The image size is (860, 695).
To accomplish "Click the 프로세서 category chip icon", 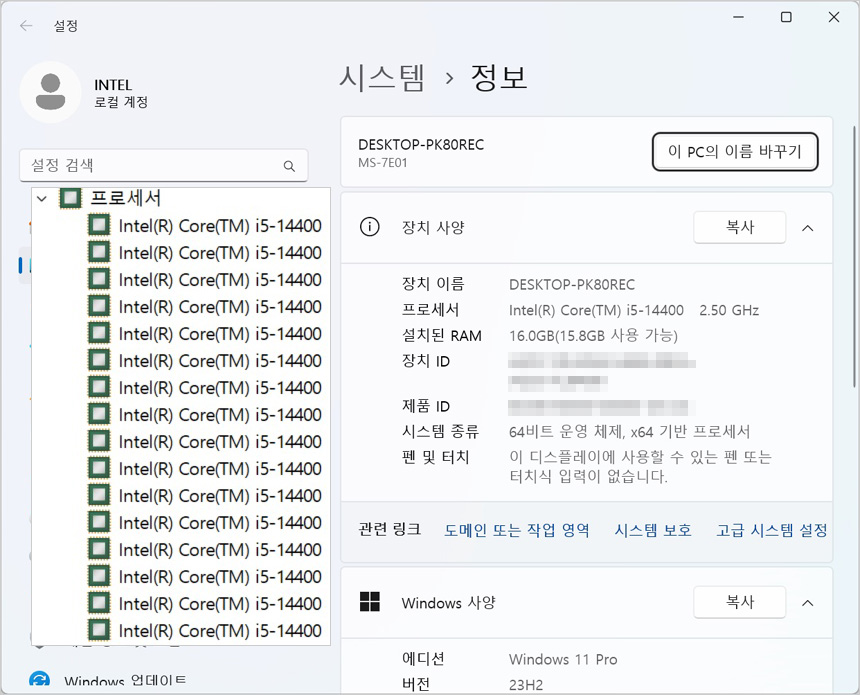I will 70,198.
